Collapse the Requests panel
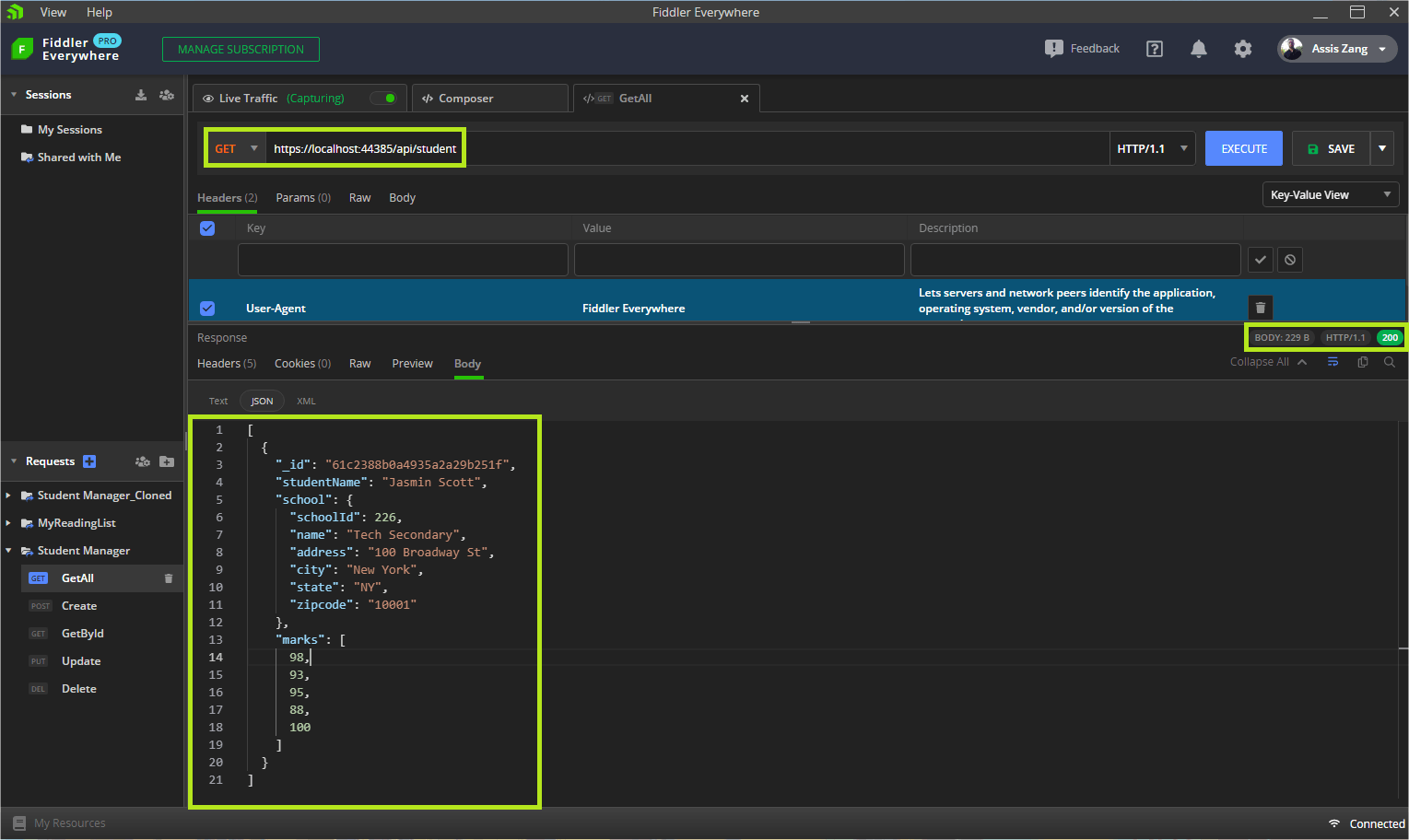Viewport: 1409px width, 840px height. 14,461
